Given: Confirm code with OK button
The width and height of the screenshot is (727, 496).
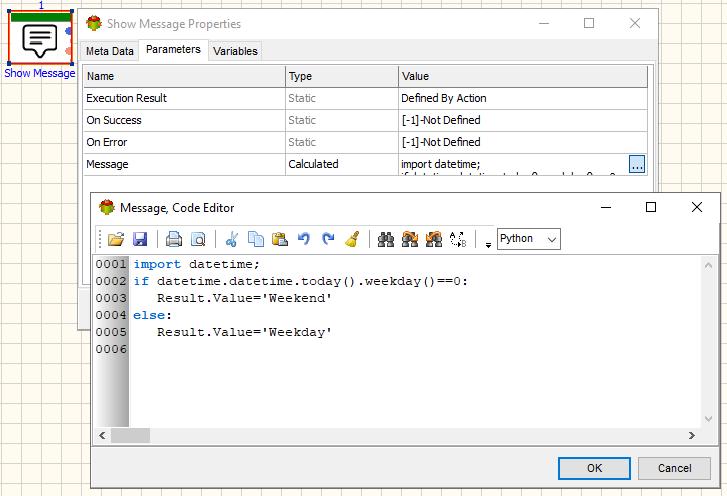Looking at the screenshot, I should point(594,468).
